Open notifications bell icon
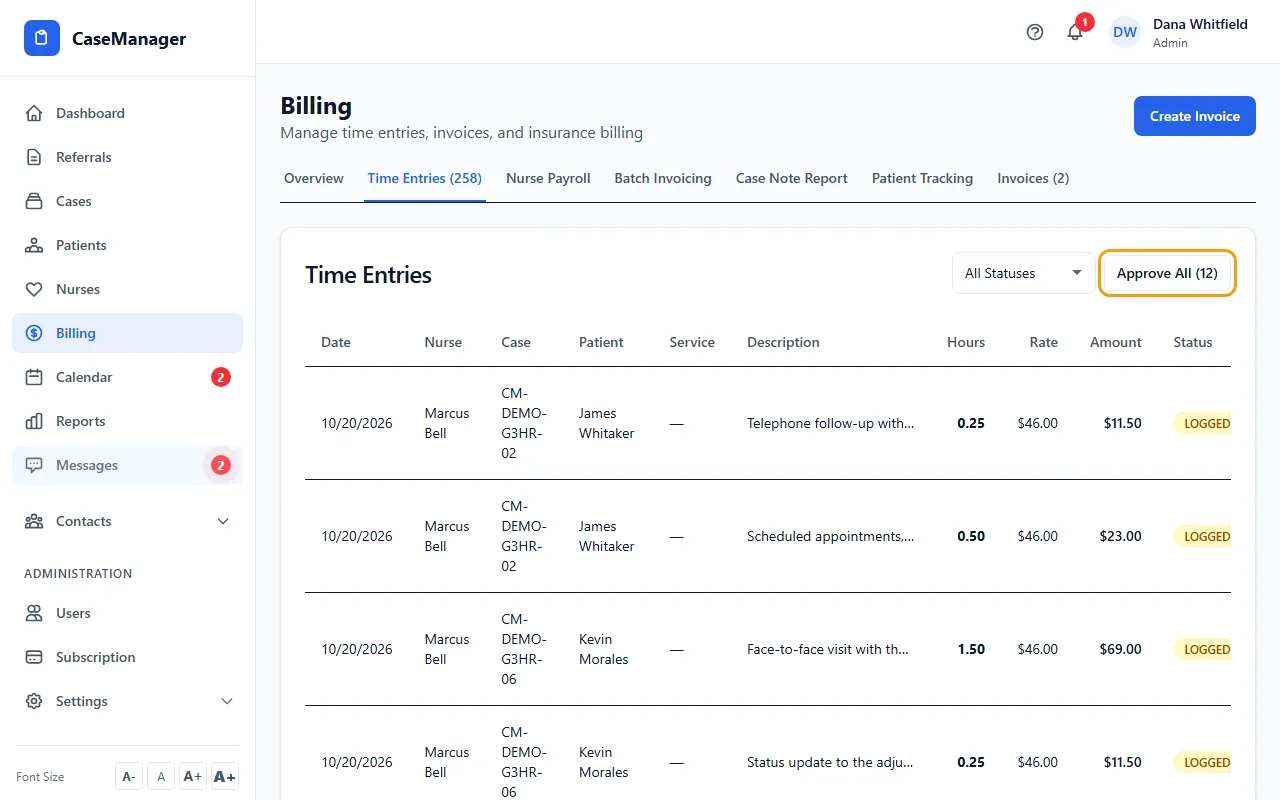 (1075, 32)
